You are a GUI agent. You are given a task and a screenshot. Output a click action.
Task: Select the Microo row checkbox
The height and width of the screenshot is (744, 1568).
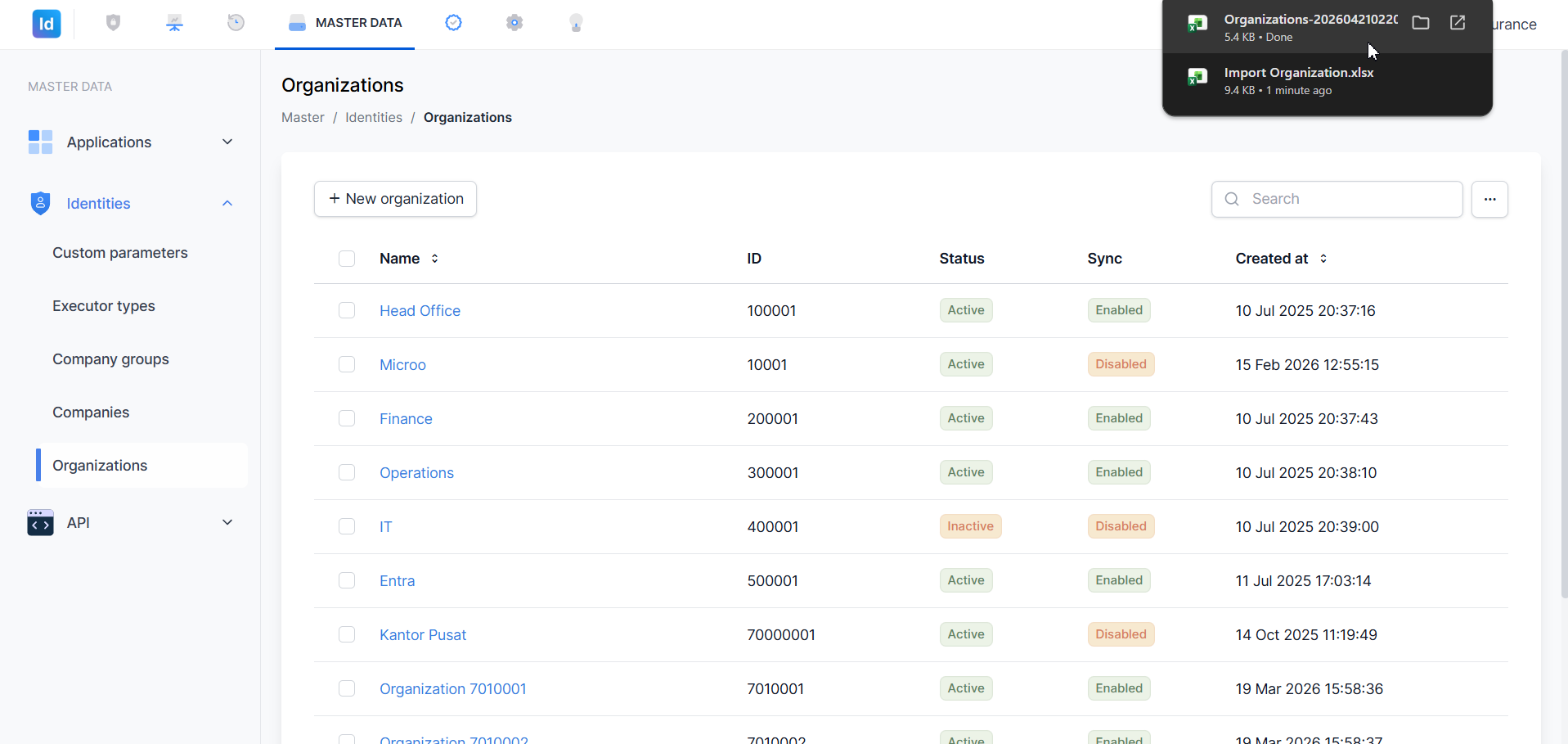(347, 364)
